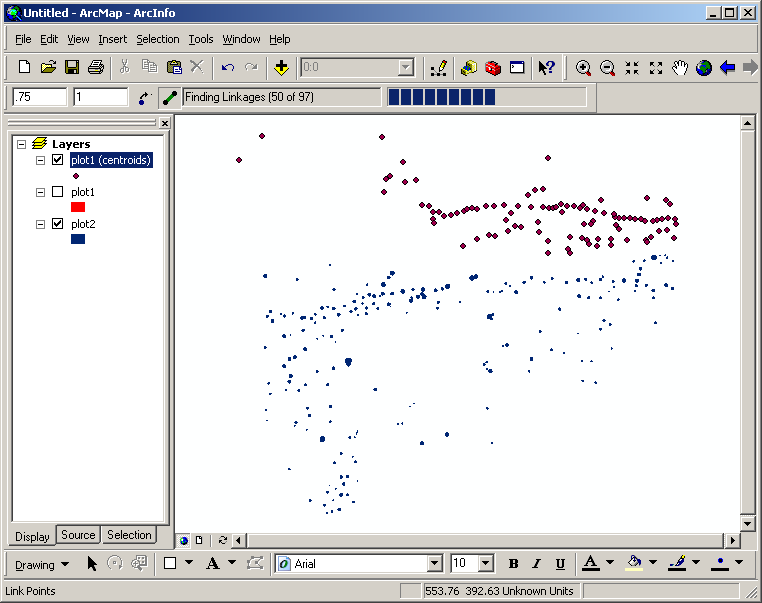Open the font size 10 dropdown
The image size is (762, 603).
pos(486,564)
